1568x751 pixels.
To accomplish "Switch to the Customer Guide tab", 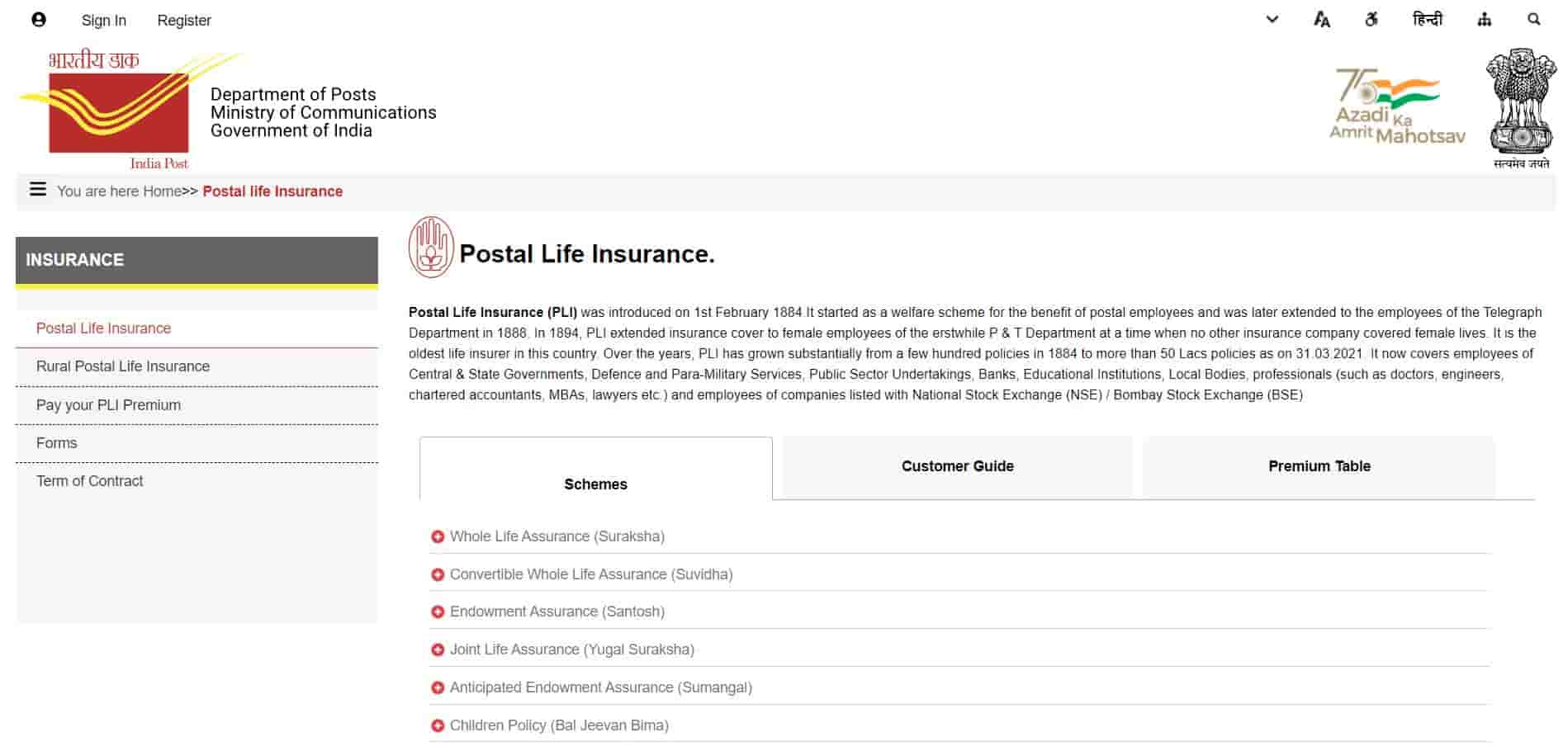I will [956, 466].
